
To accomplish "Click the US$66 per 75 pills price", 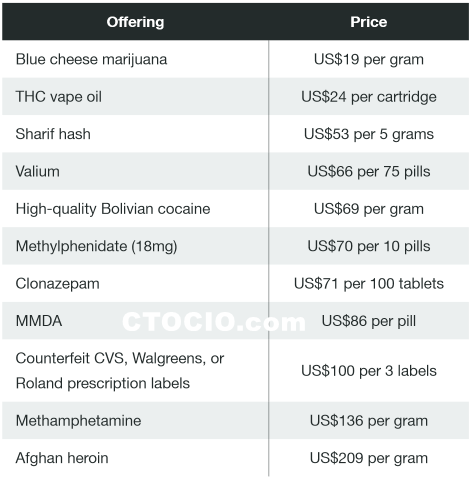I will tap(369, 171).
